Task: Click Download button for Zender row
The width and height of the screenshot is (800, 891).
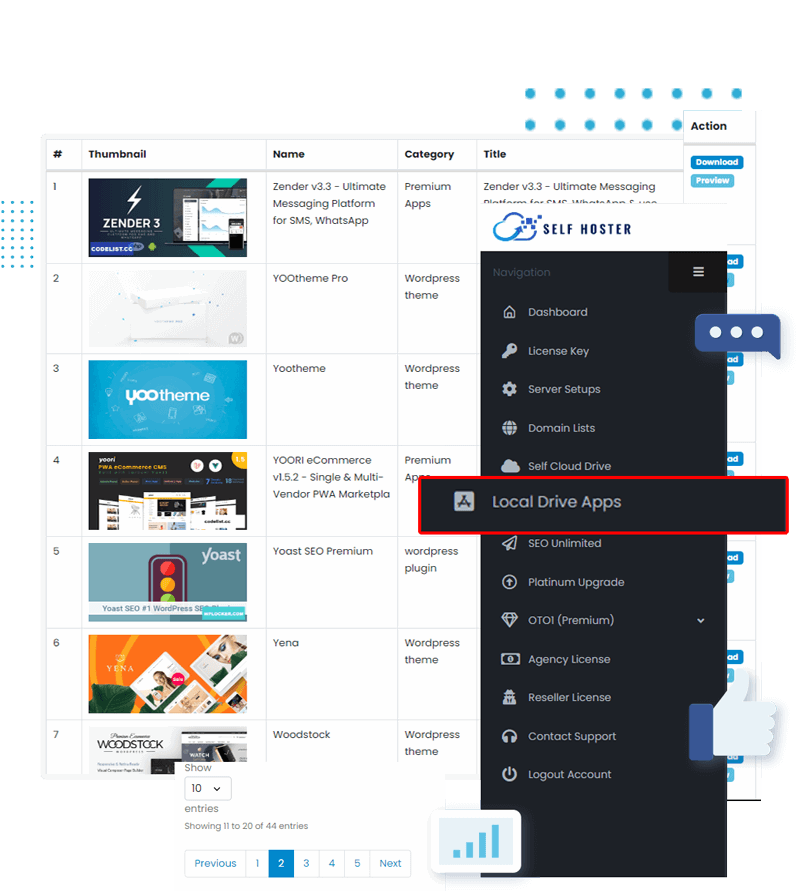Action: pyautogui.click(x=716, y=162)
